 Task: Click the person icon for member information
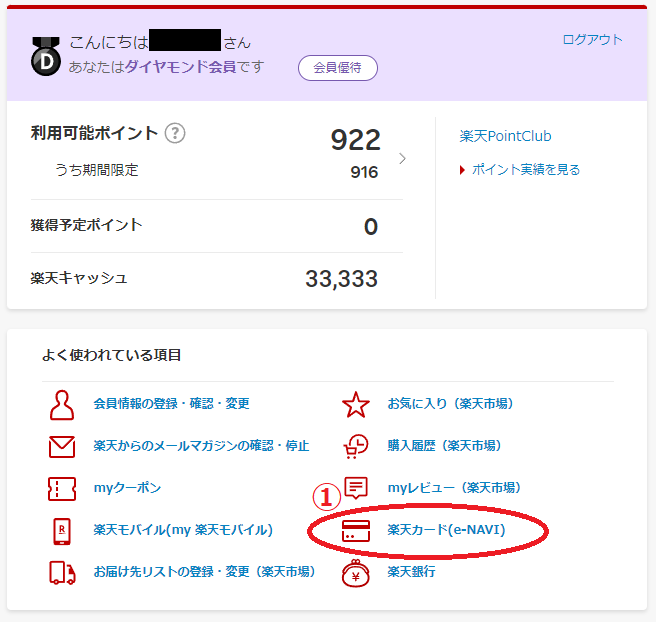click(x=62, y=405)
